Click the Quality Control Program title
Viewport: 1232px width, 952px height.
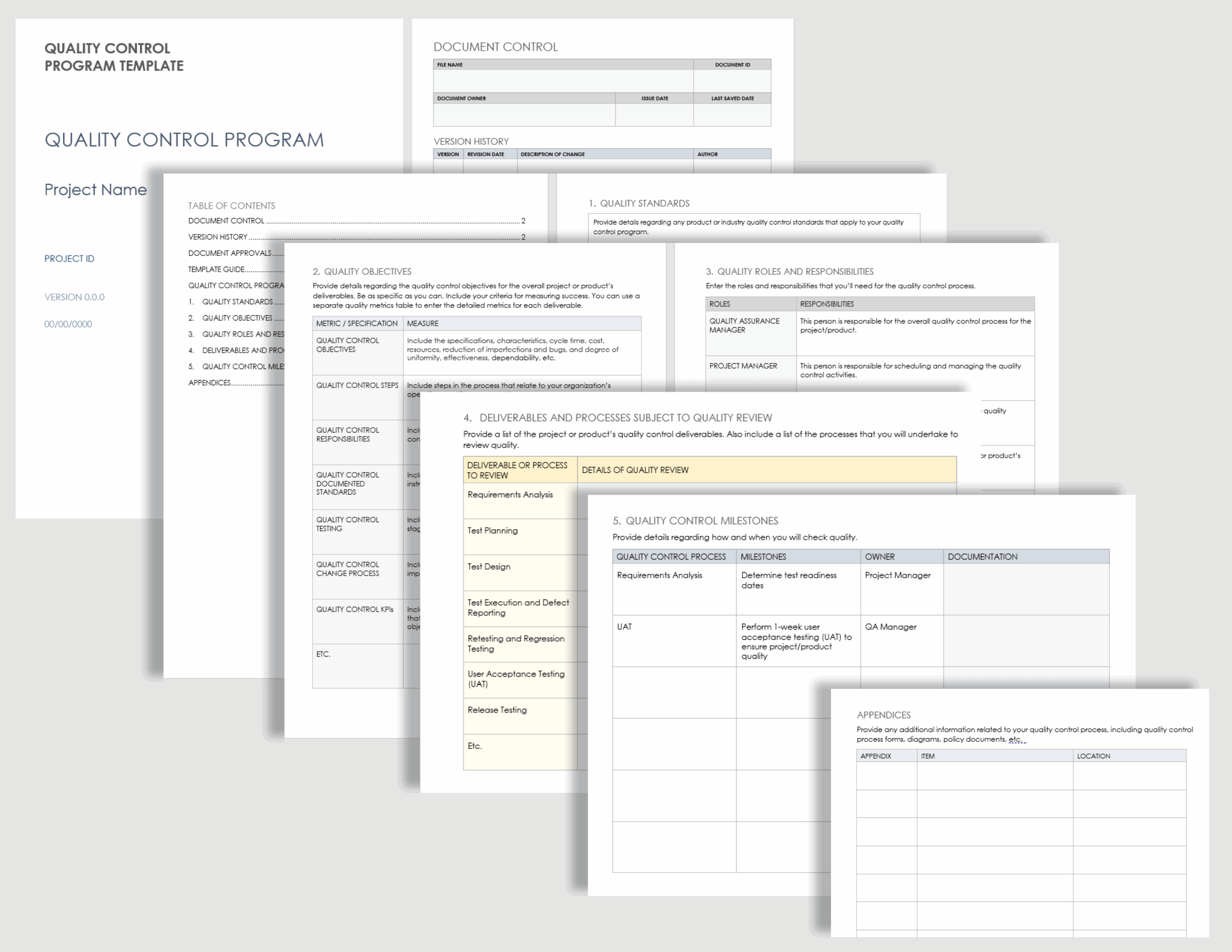(x=184, y=140)
